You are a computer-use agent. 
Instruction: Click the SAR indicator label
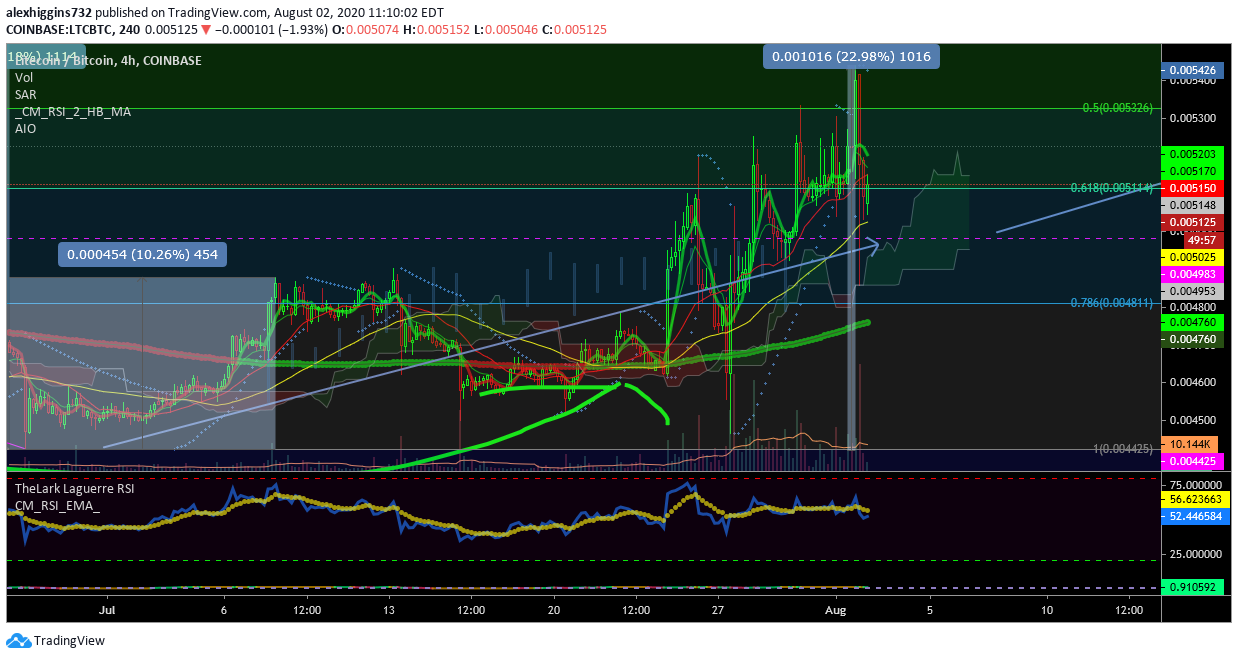tap(26, 95)
